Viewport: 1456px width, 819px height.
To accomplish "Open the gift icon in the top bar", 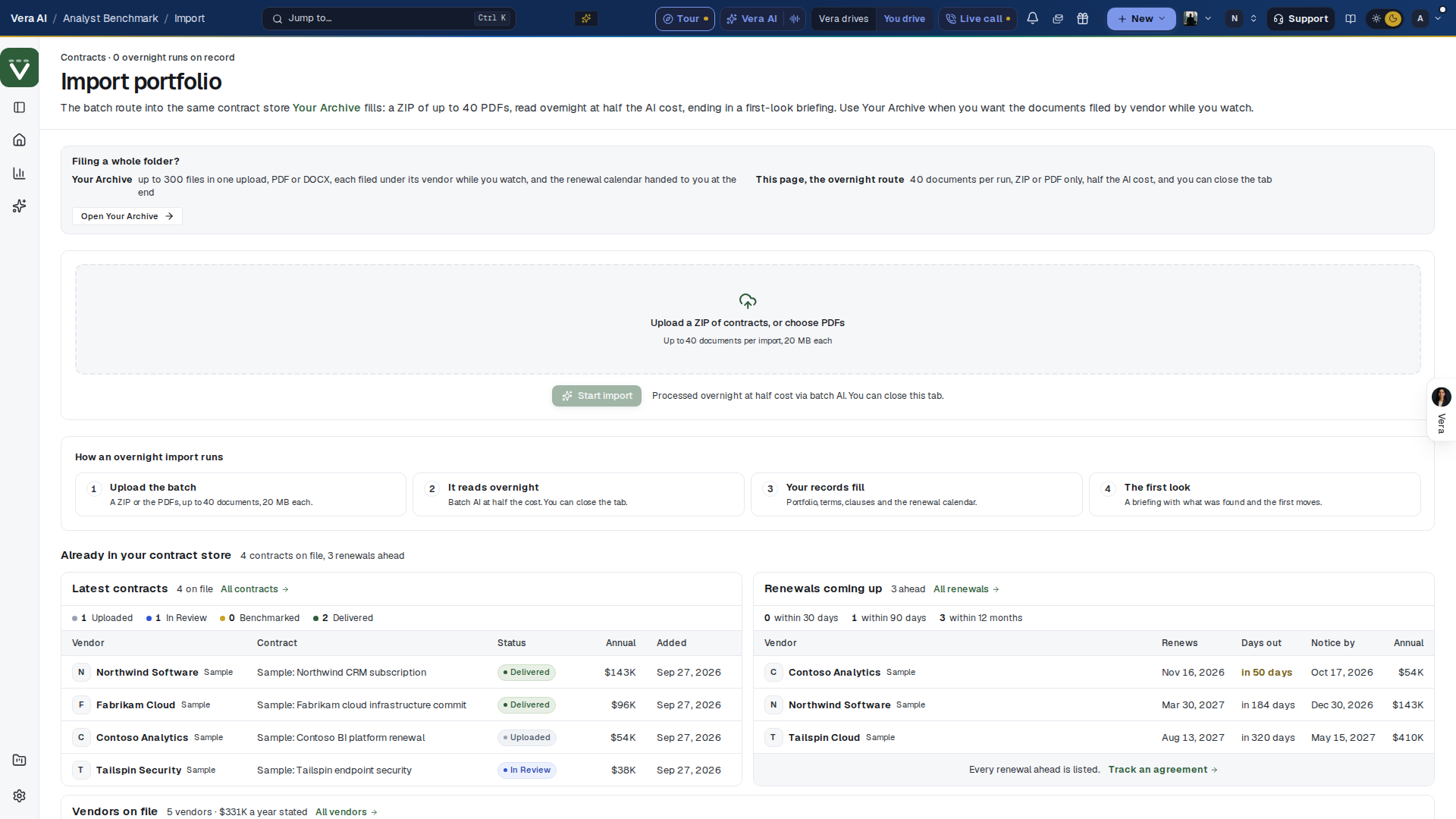I will pyautogui.click(x=1083, y=19).
